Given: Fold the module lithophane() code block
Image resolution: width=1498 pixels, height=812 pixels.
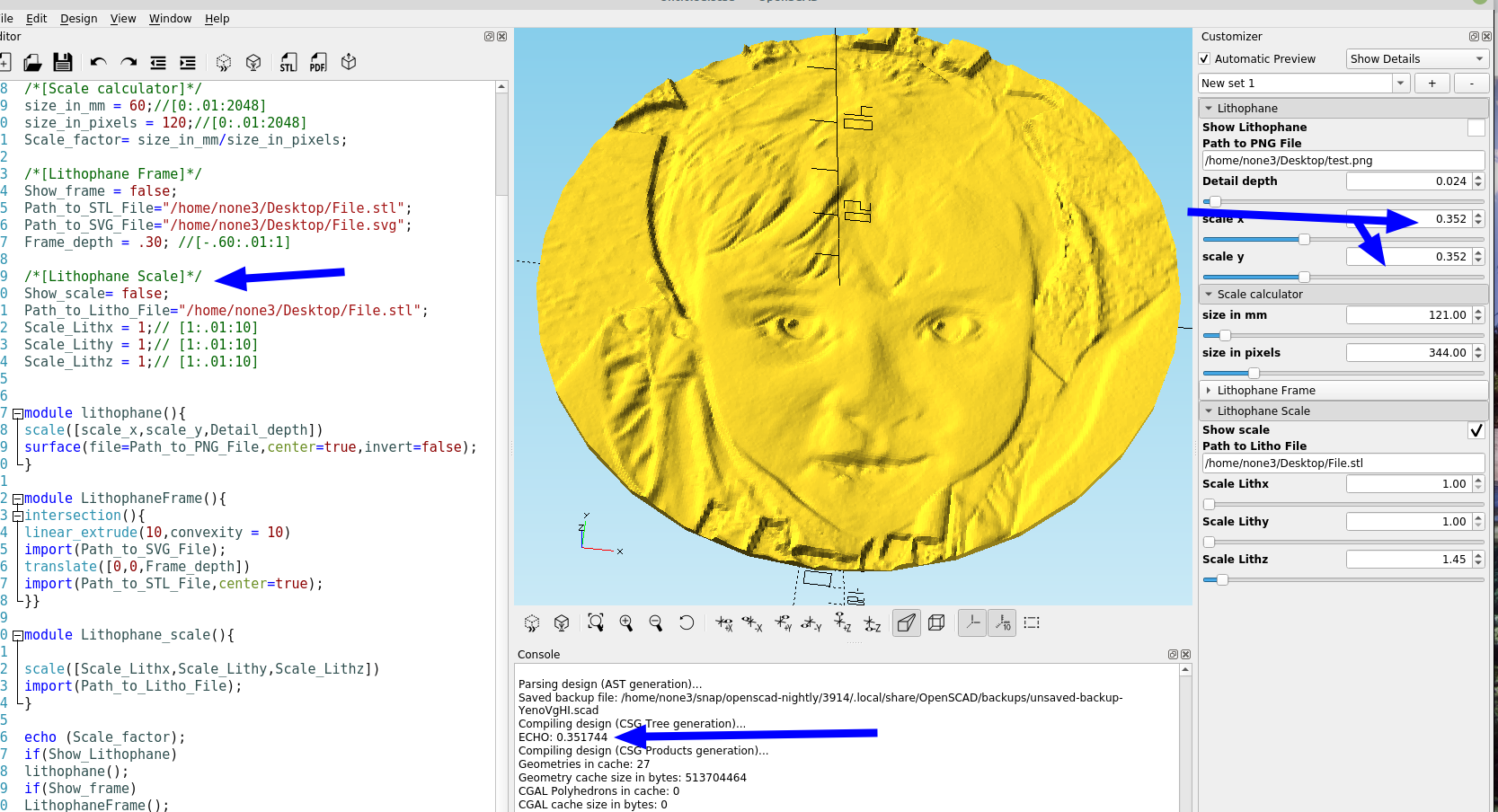Looking at the screenshot, I should [17, 414].
